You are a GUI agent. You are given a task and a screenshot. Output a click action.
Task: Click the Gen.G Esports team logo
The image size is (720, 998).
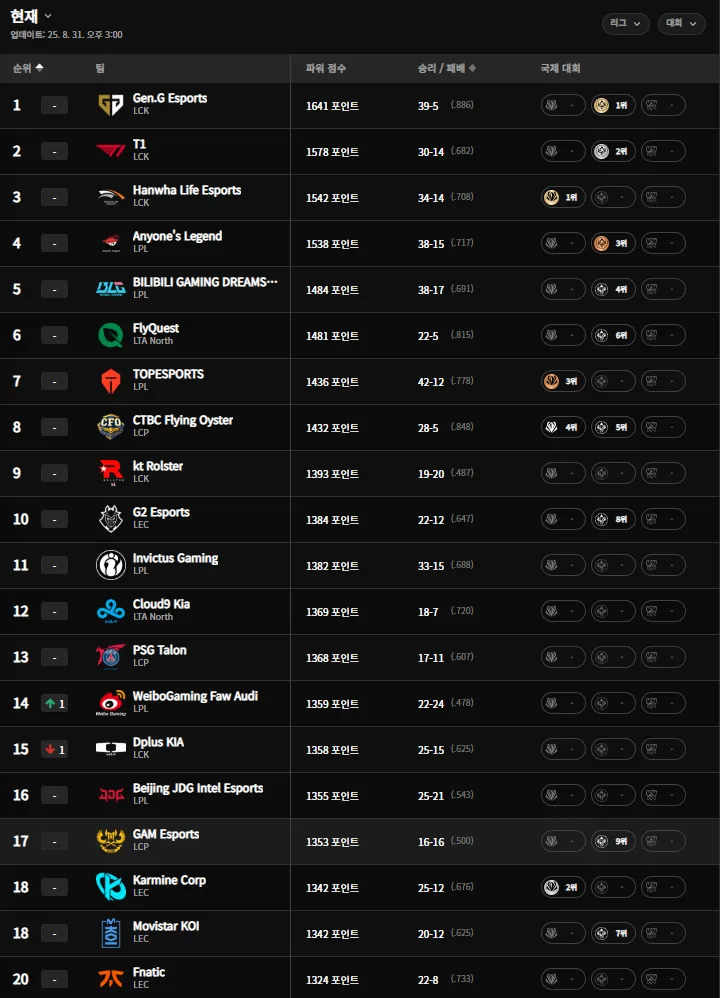[x=111, y=105]
